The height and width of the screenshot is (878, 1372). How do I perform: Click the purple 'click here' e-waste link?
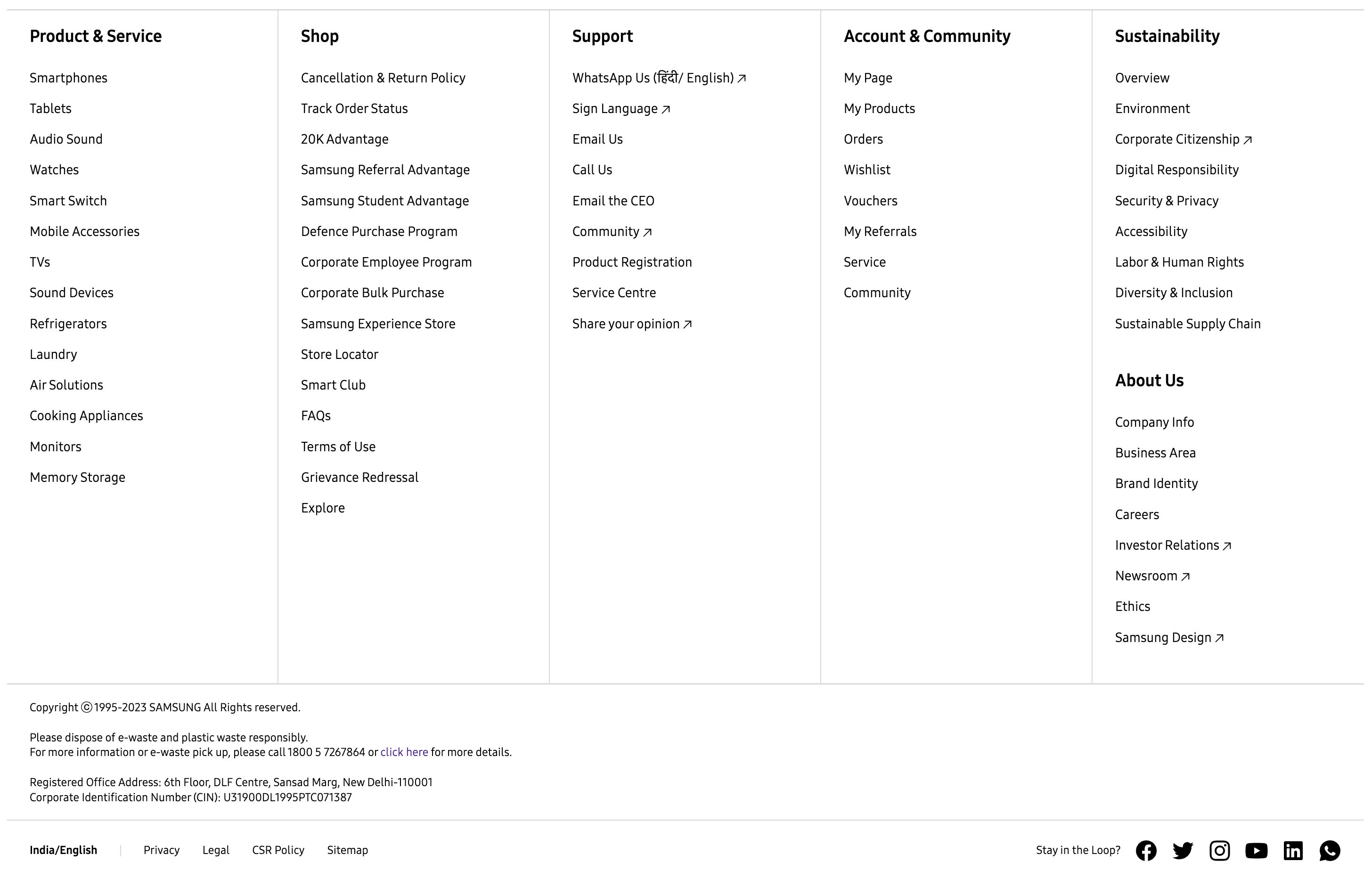(404, 753)
